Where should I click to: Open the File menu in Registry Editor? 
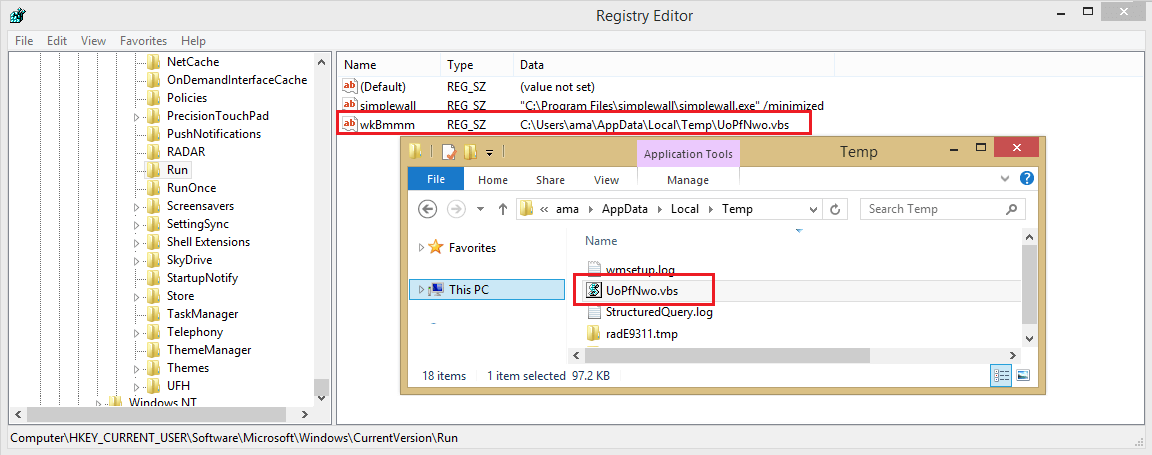24,40
